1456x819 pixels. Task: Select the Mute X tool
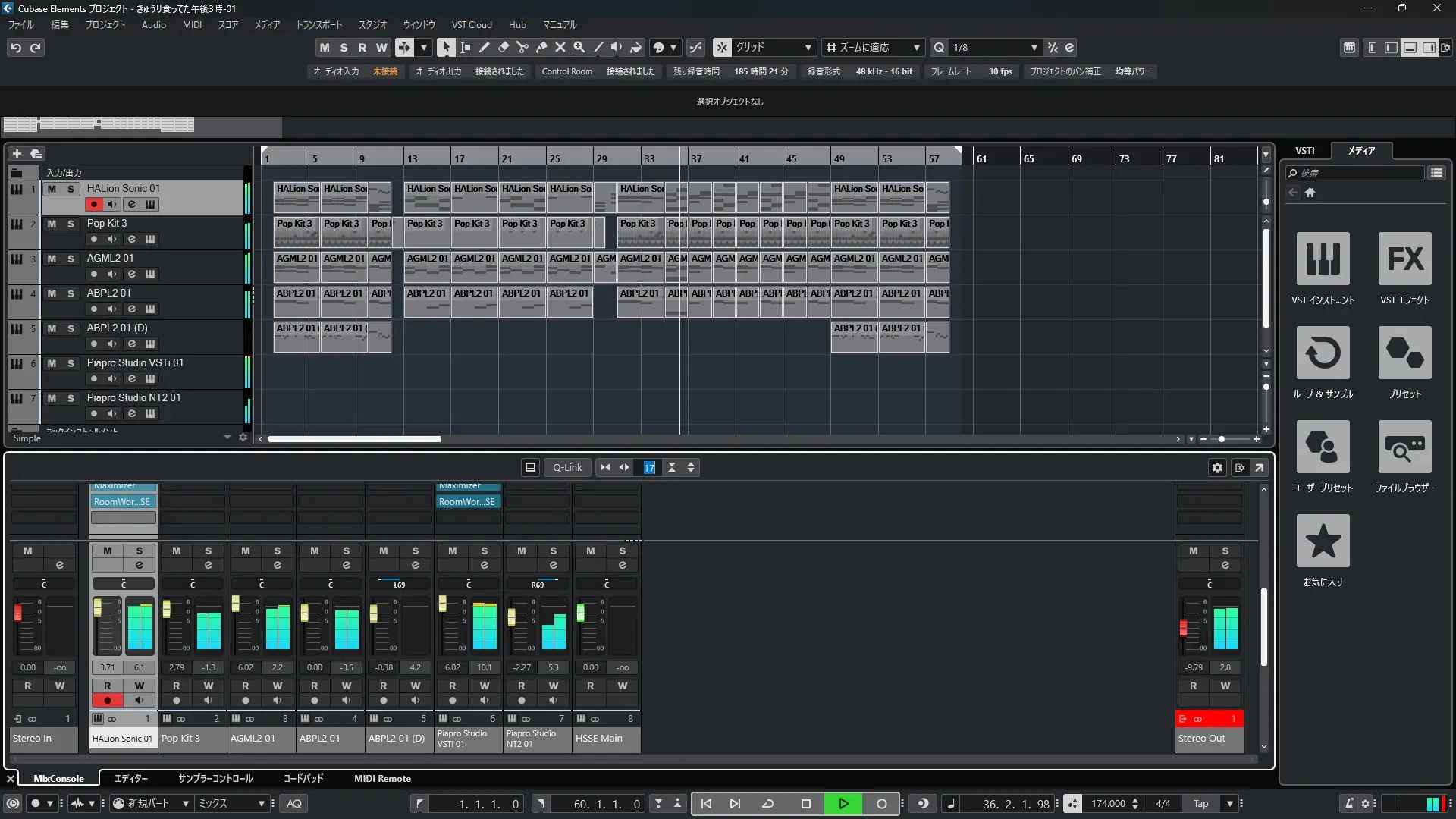pyautogui.click(x=560, y=47)
